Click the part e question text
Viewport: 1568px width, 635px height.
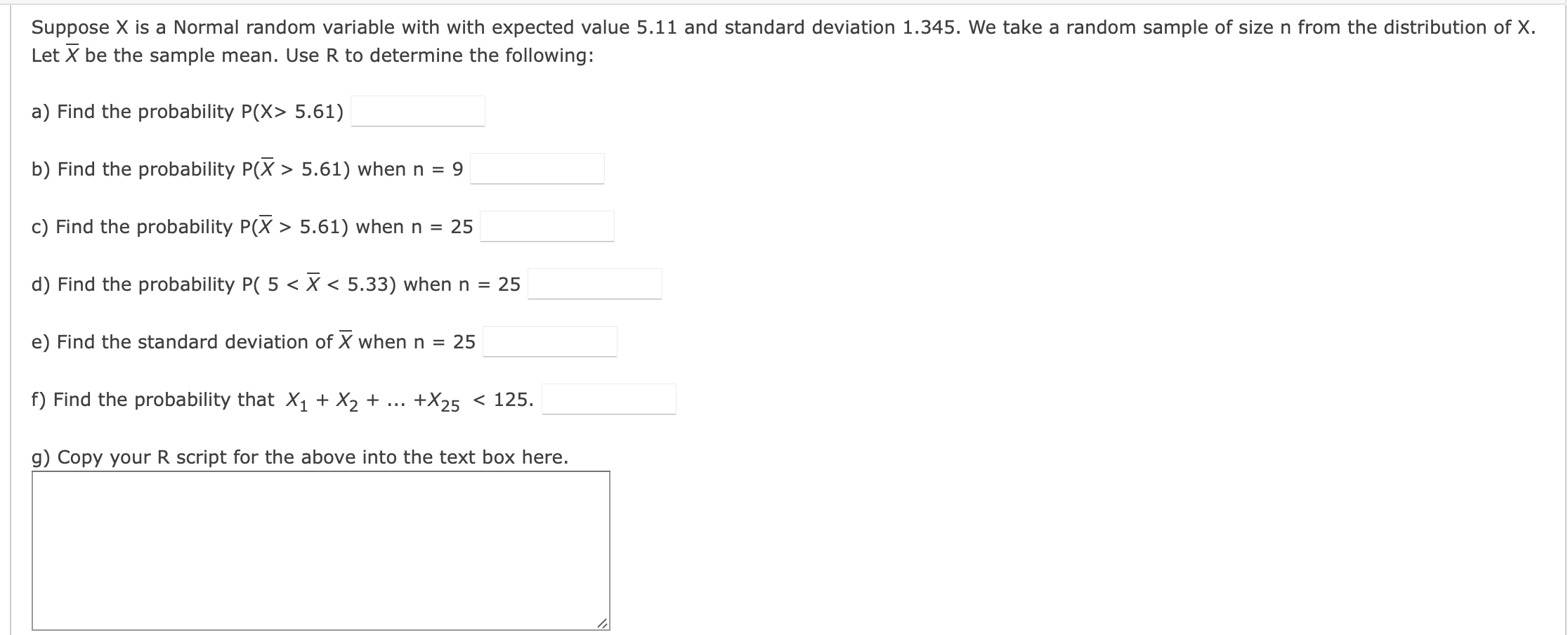tap(253, 341)
